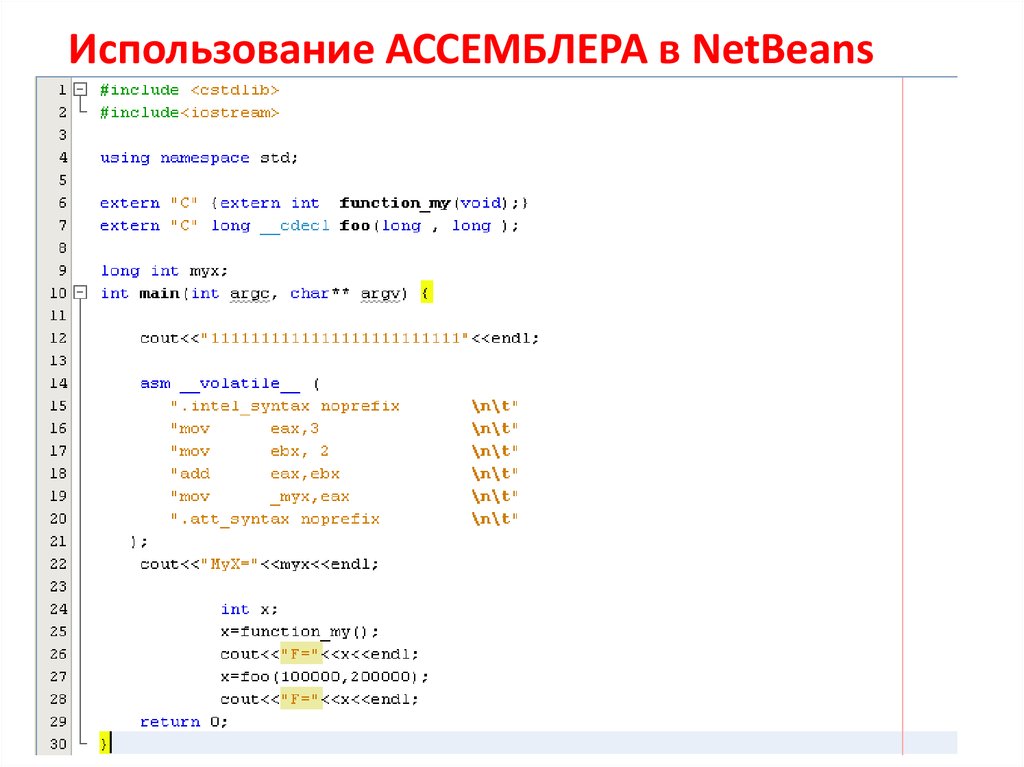Click the 'function_my' declaration on line 6
Viewport: 1024px width, 767px height.
click(394, 203)
